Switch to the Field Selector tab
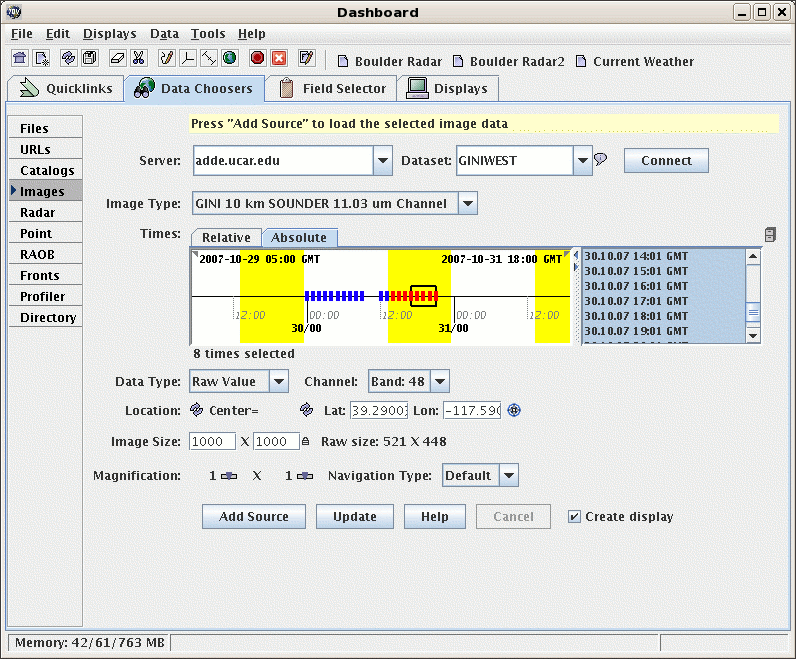This screenshot has width=796, height=659. click(332, 89)
